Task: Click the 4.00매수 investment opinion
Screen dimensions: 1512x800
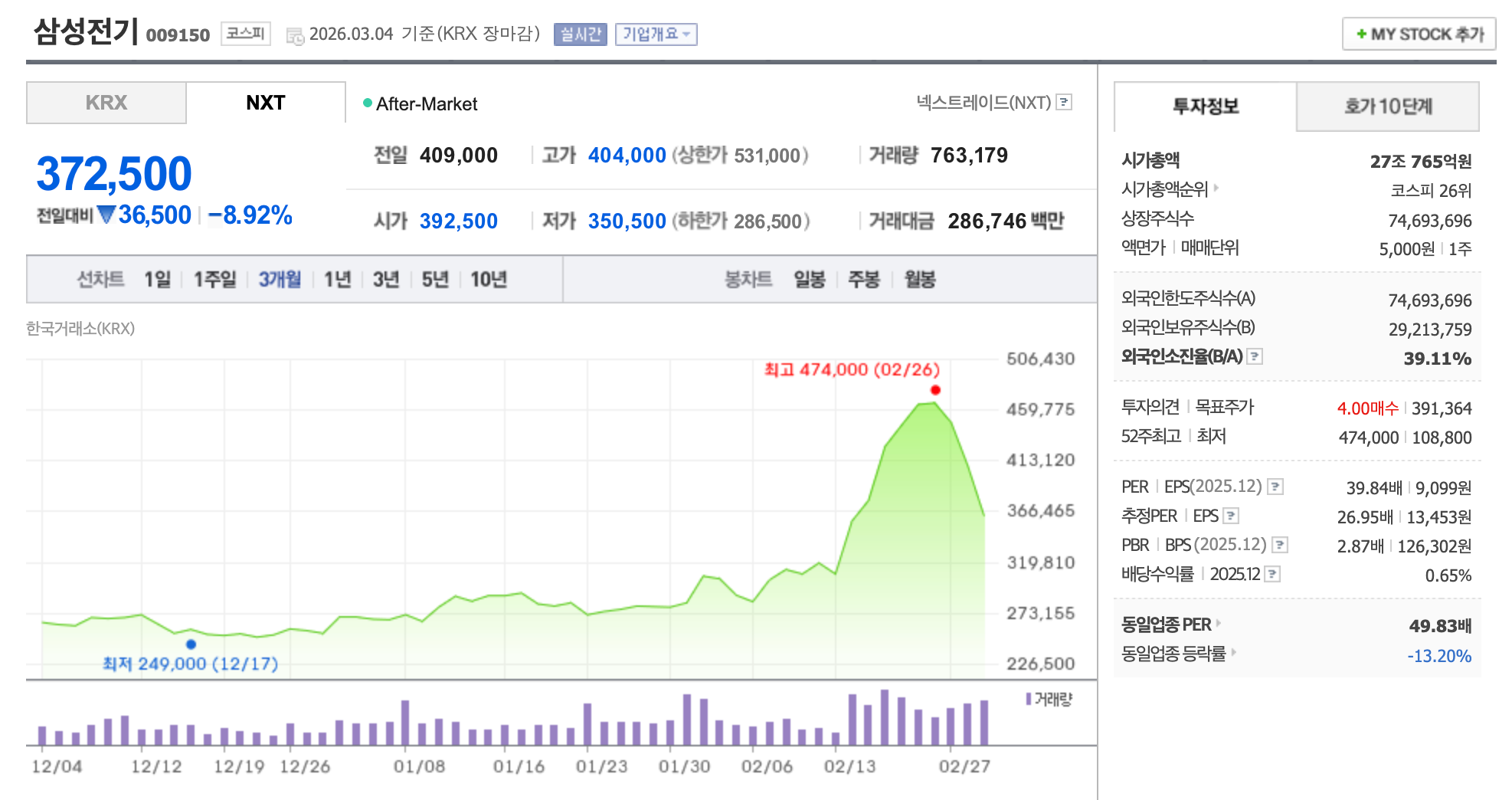Action: point(1368,408)
